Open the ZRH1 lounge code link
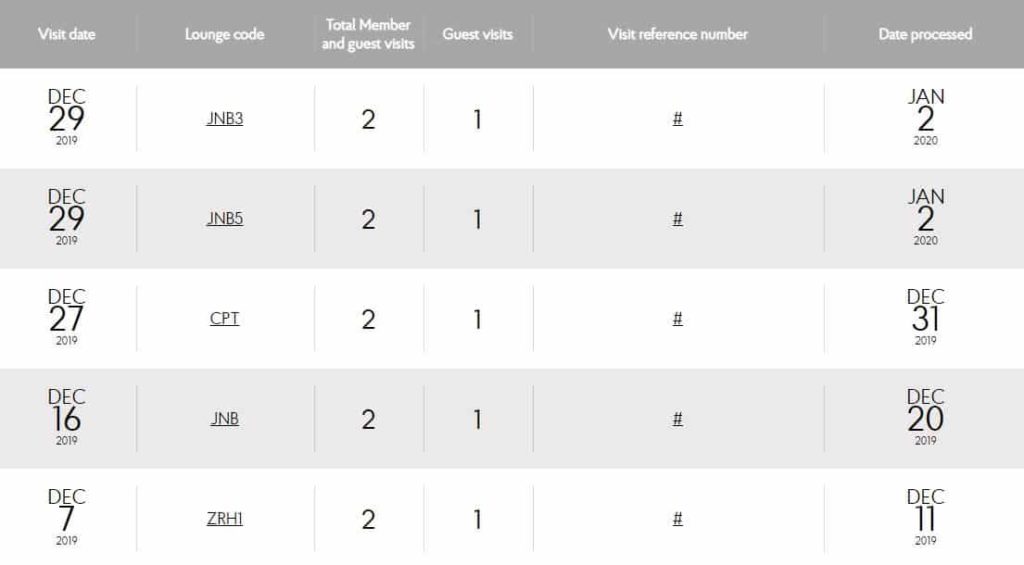The height and width of the screenshot is (565, 1024). (x=225, y=519)
